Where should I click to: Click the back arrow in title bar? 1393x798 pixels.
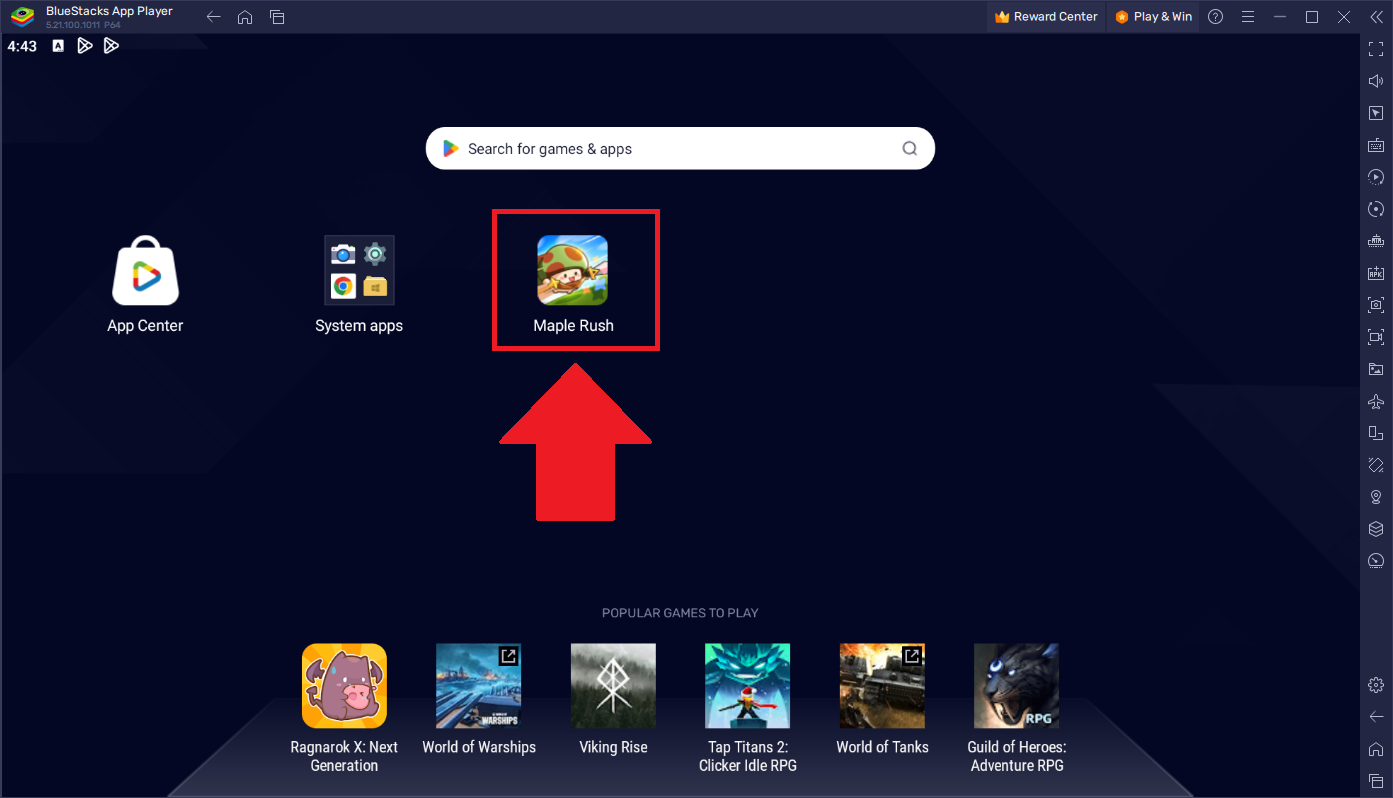[213, 17]
